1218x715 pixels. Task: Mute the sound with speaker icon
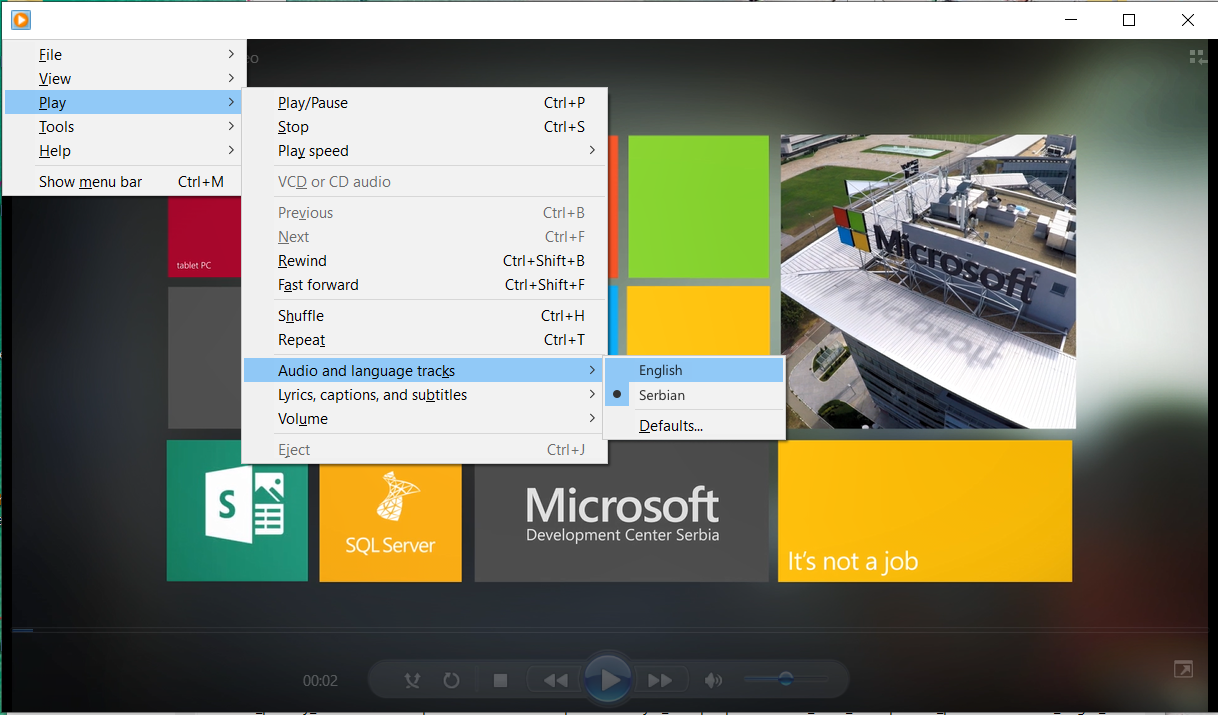click(x=713, y=681)
